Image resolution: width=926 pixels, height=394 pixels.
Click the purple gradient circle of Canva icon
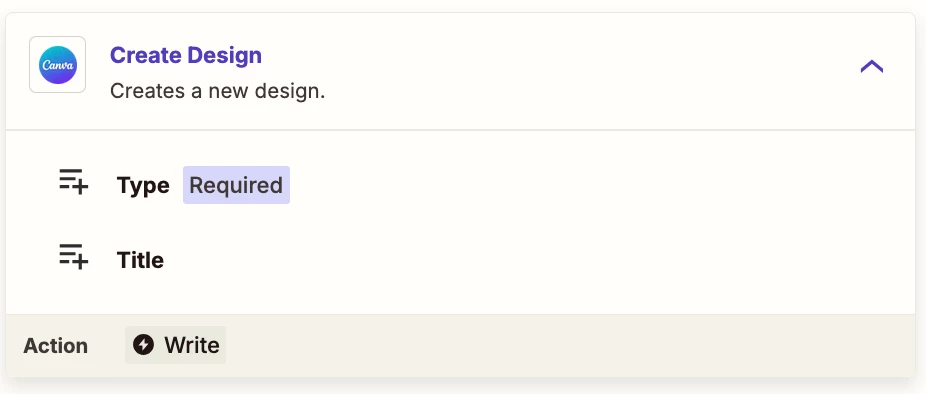[57, 65]
